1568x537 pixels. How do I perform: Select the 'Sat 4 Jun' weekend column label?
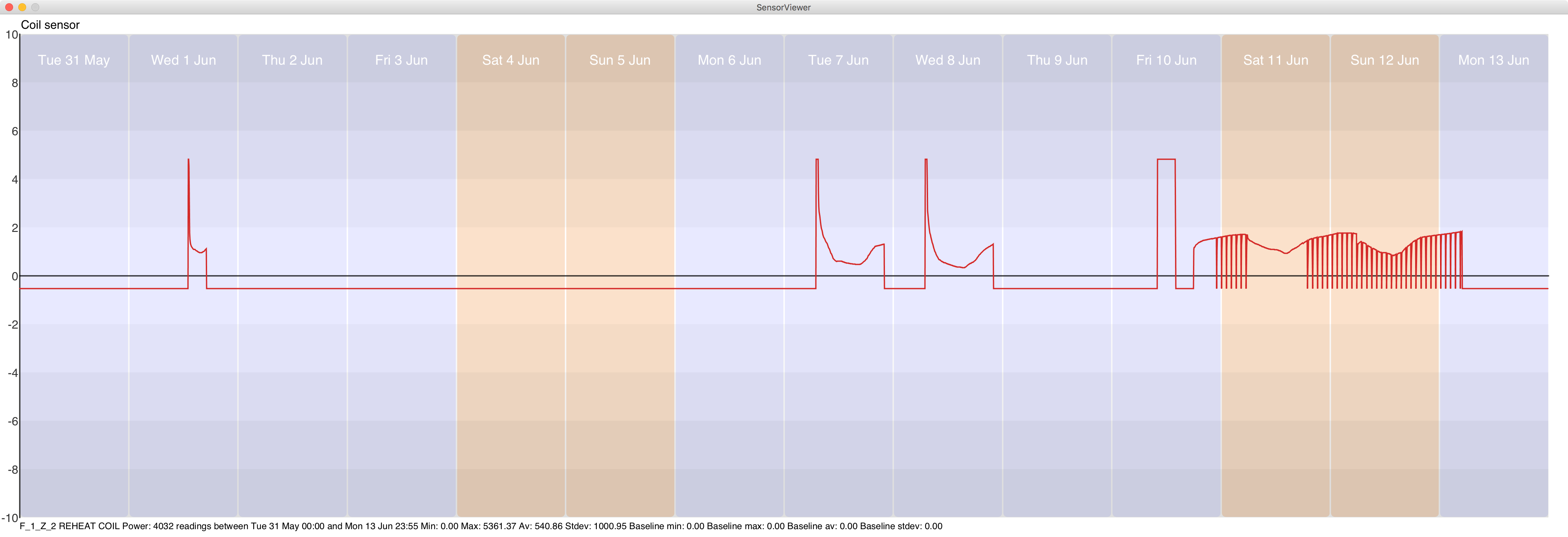click(511, 60)
